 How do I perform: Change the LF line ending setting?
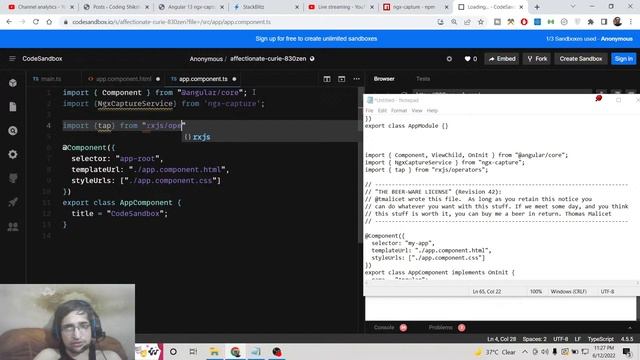[578, 339]
